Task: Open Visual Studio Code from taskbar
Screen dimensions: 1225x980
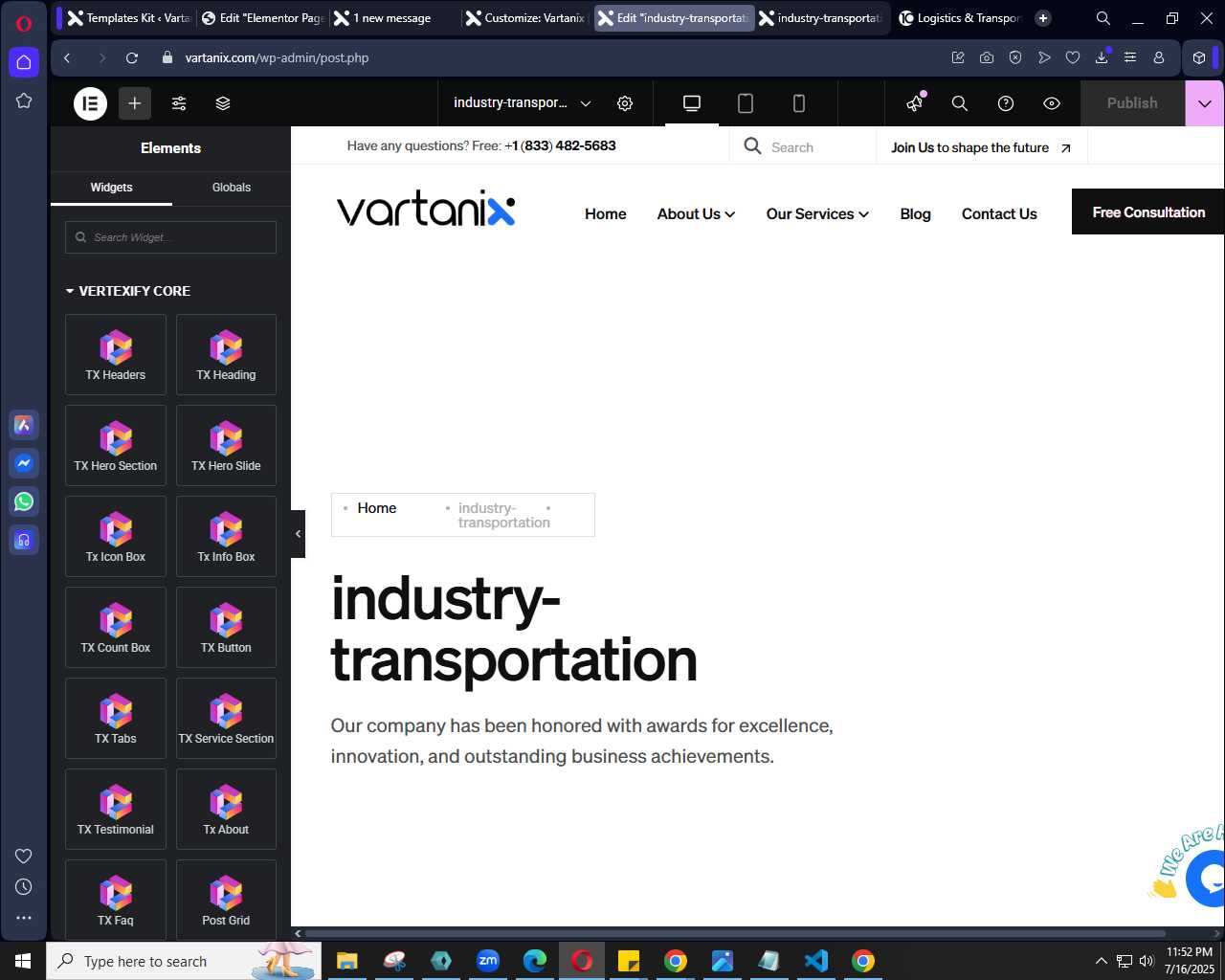Action: [816, 961]
